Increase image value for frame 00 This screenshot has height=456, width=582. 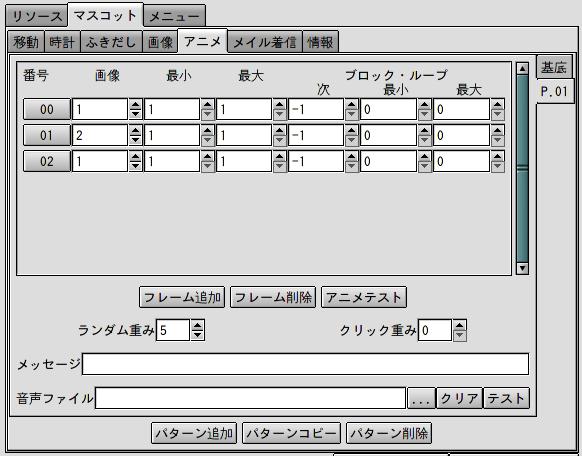click(x=135, y=105)
